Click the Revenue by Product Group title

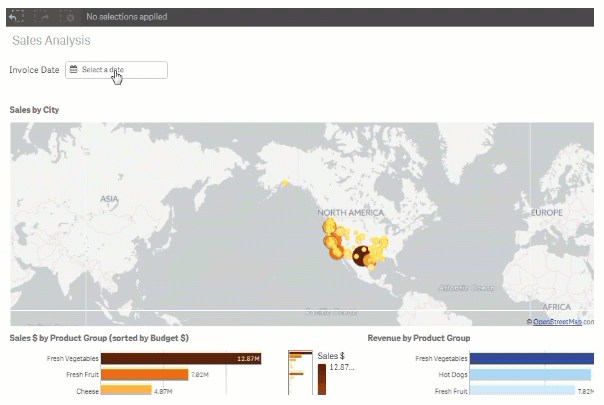point(419,338)
